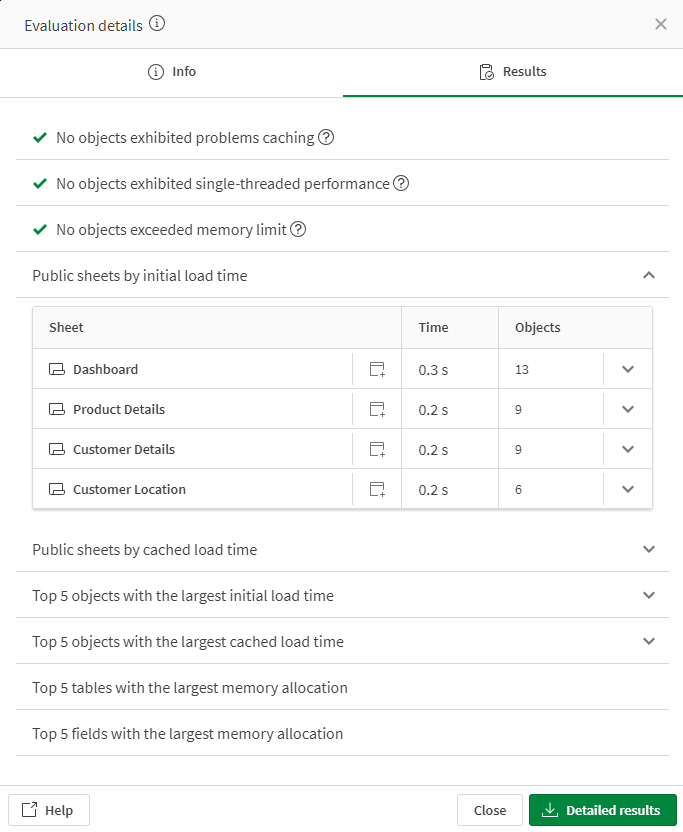This screenshot has height=832, width=683.
Task: Open the Help link
Action: 48,810
